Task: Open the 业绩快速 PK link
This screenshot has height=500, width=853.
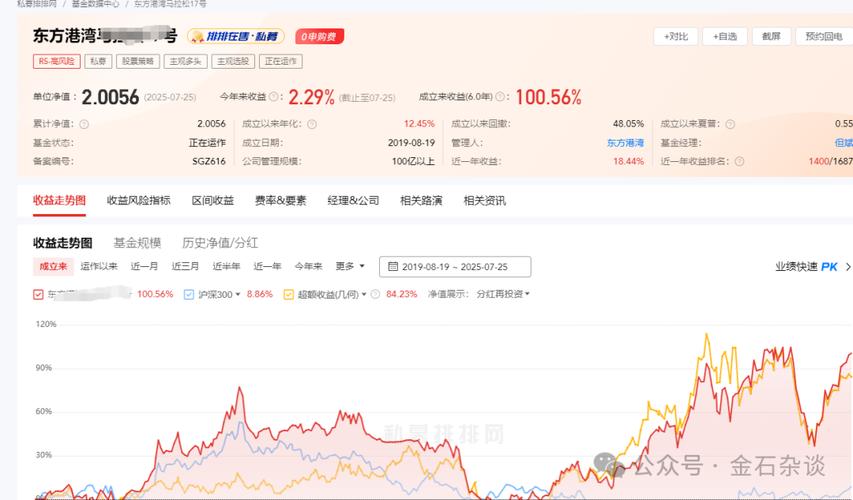Action: coord(806,267)
